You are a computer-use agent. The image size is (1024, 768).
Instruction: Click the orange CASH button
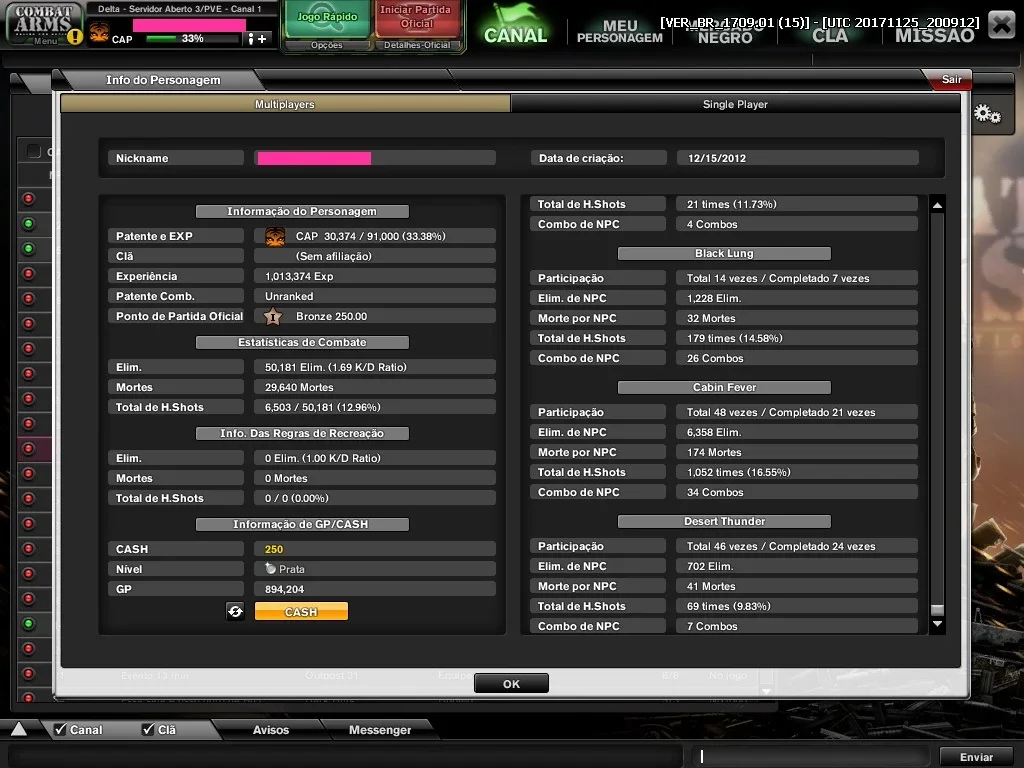(301, 611)
